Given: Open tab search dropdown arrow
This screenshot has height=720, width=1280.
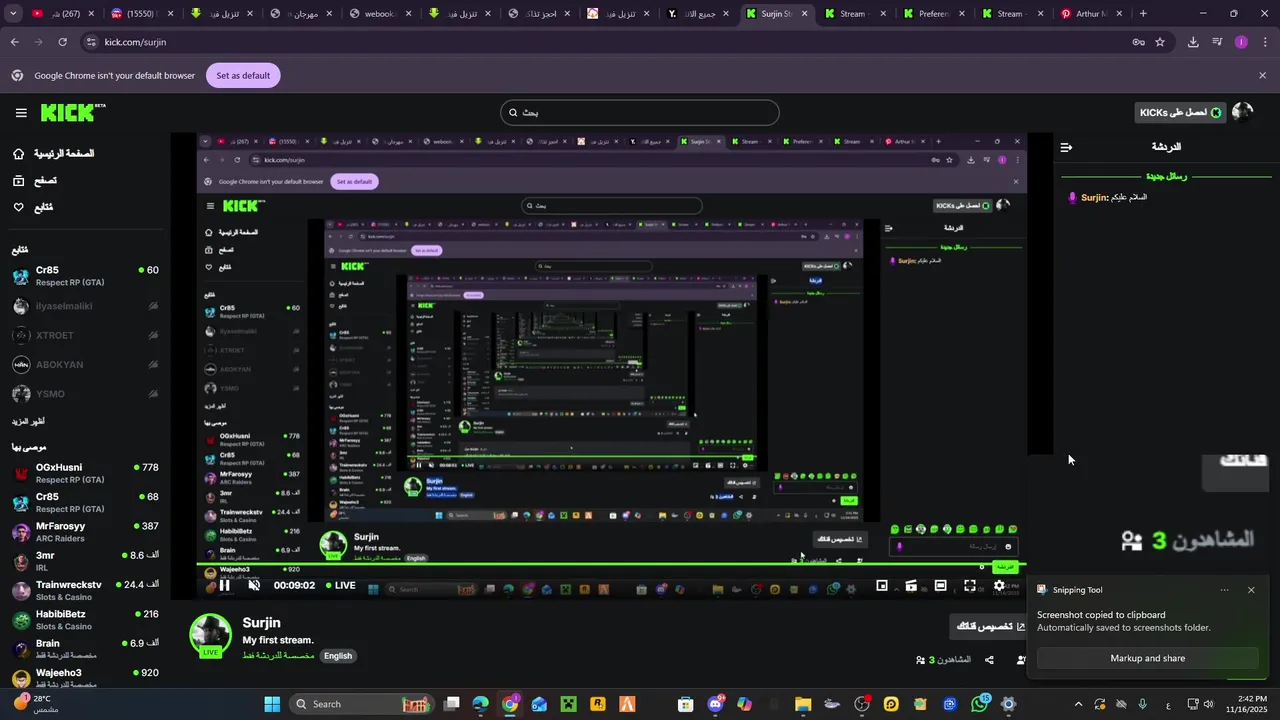Looking at the screenshot, I should [13, 14].
